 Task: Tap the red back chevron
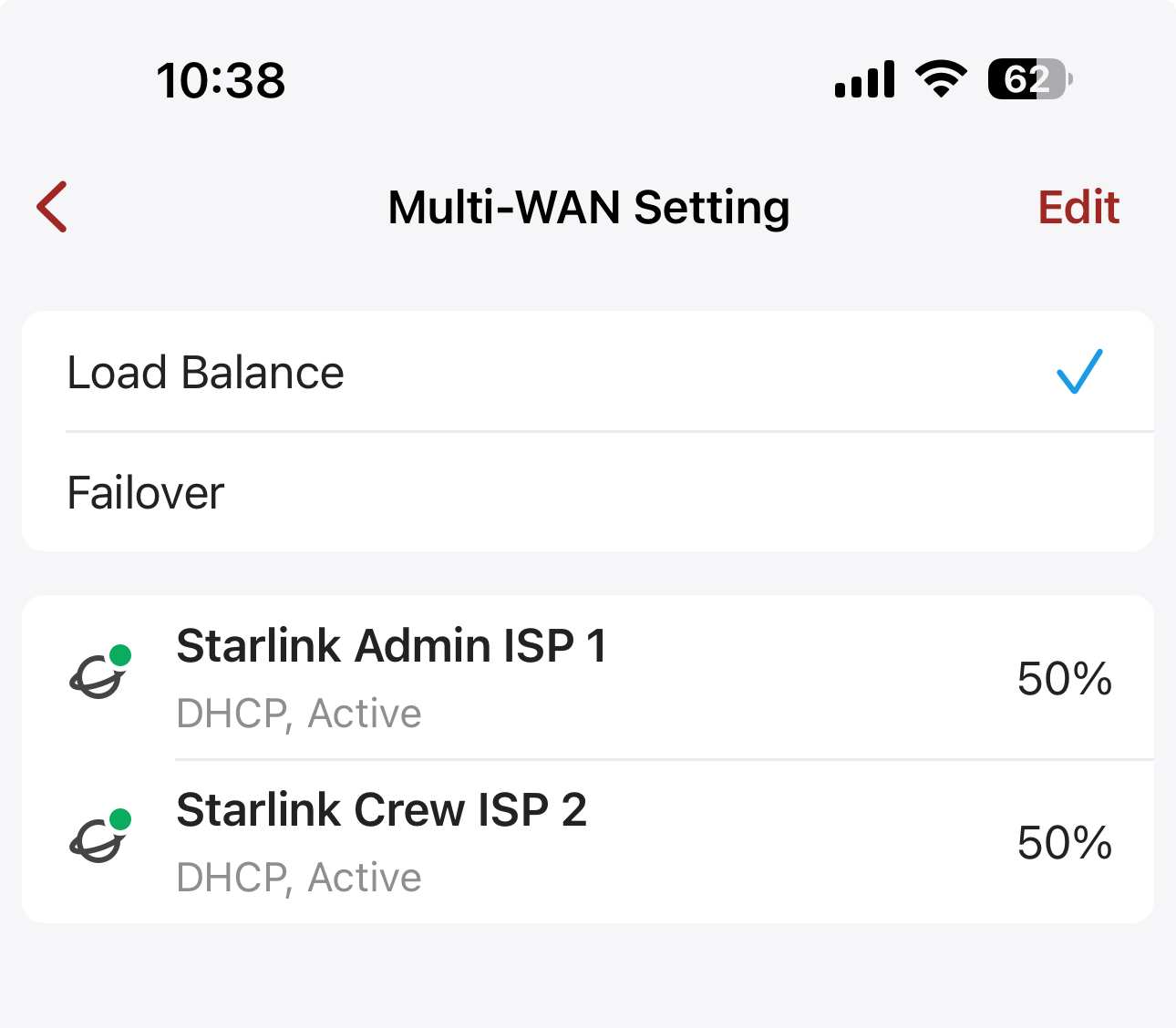53,207
